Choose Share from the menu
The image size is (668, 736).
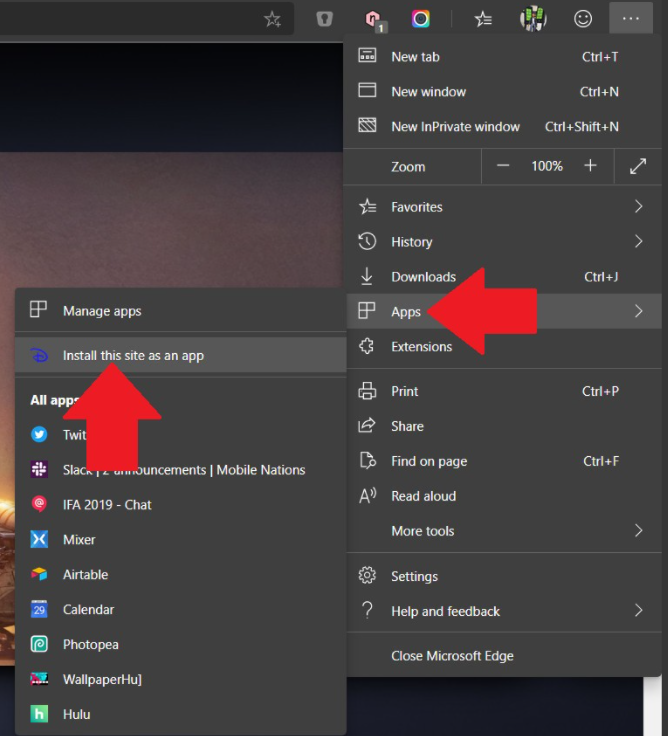tap(504, 426)
